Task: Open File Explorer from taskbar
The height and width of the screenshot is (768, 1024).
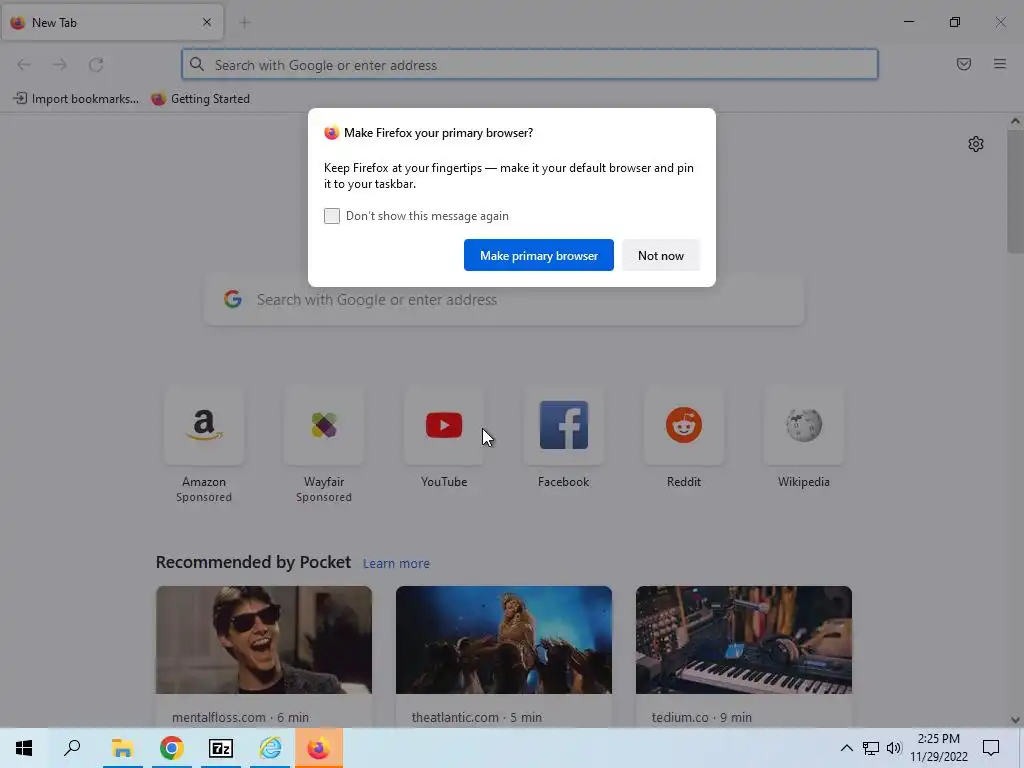Action: pyautogui.click(x=122, y=748)
